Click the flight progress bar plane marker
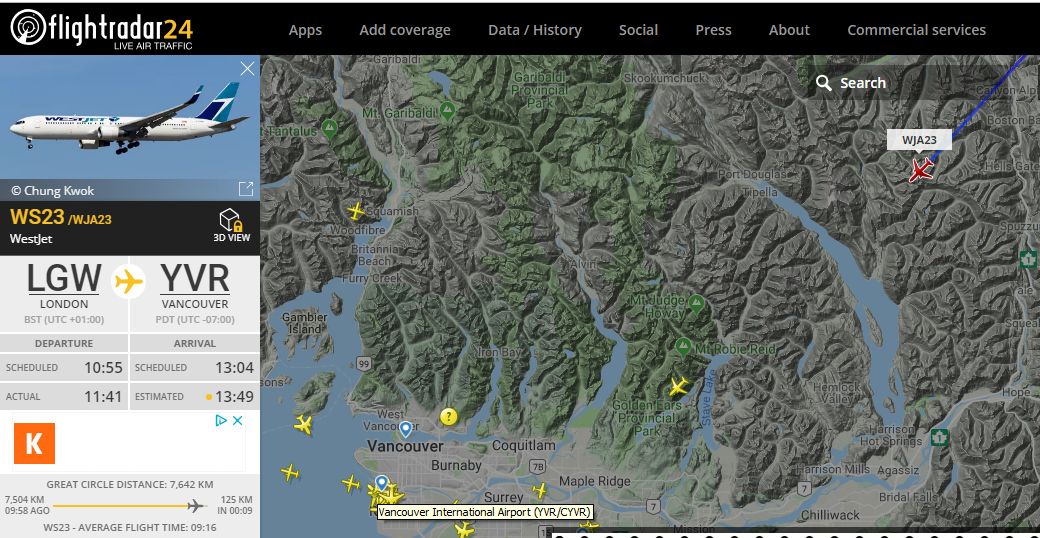Viewport: 1040px width, 538px height. (196, 506)
